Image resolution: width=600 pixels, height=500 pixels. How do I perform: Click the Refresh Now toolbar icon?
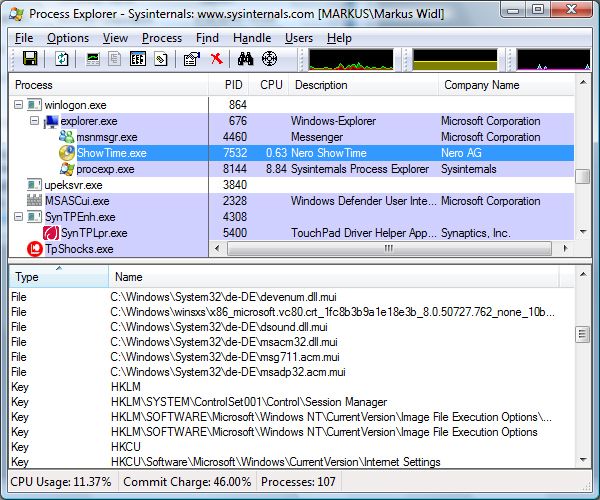coord(62,59)
